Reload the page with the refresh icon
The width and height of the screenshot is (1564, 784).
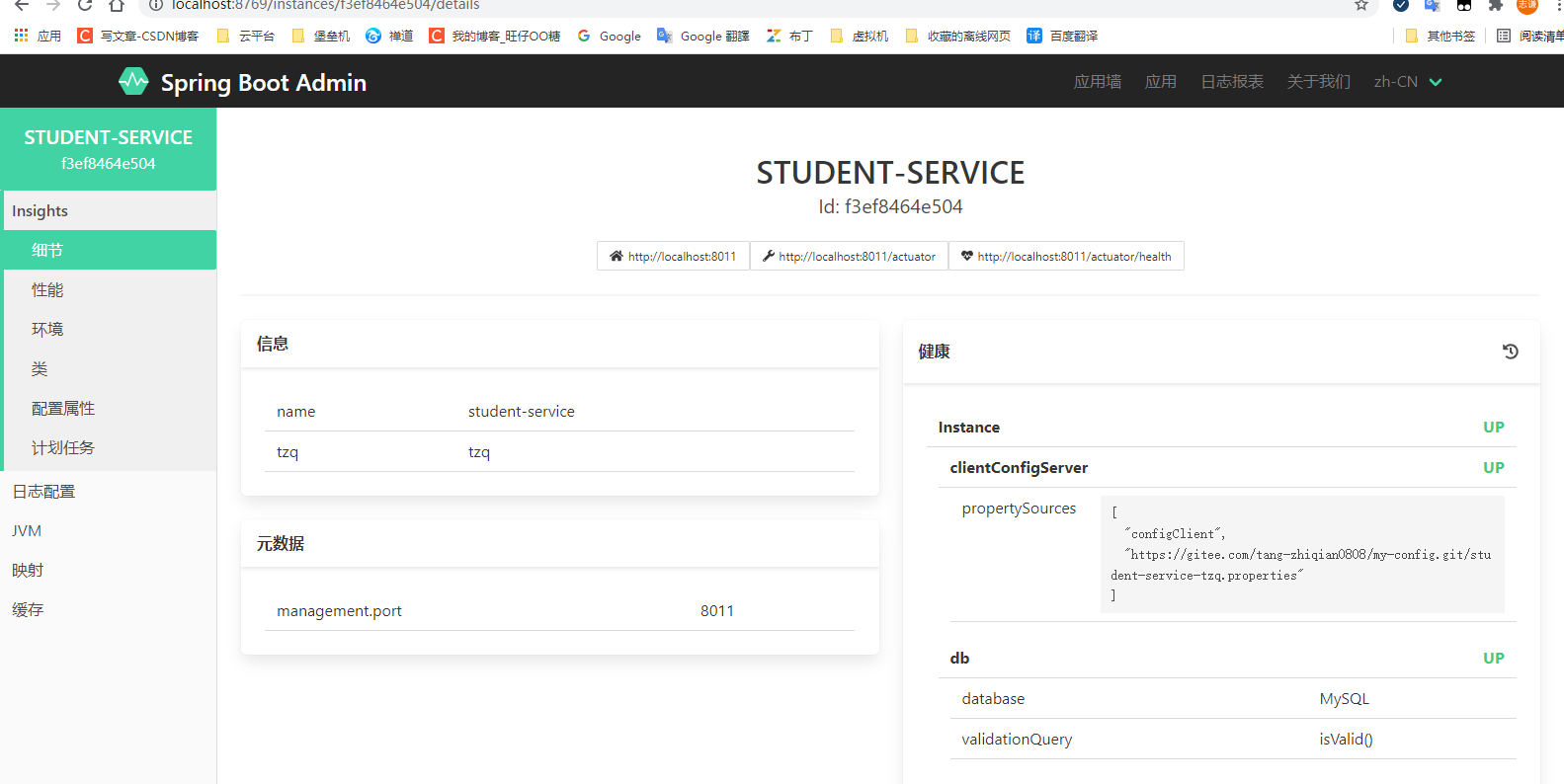pos(85,5)
